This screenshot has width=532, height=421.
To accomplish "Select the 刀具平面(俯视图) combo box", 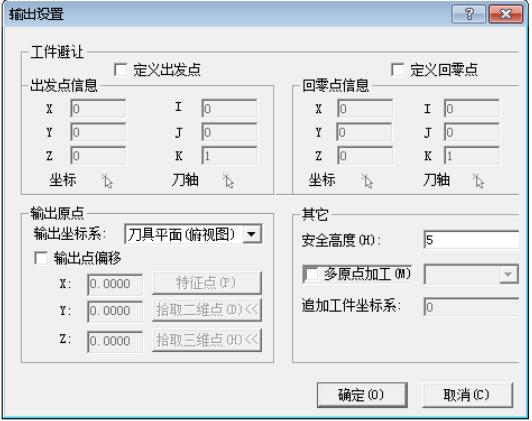I will coord(193,234).
